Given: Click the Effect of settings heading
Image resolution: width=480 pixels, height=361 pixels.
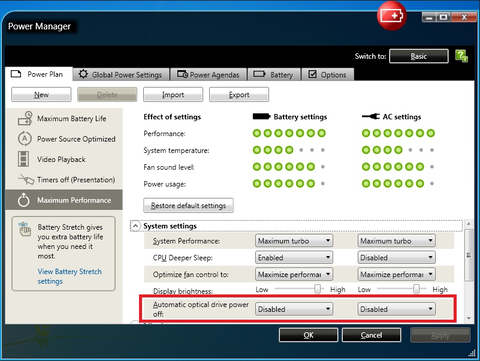Looking at the screenshot, I should (172, 117).
